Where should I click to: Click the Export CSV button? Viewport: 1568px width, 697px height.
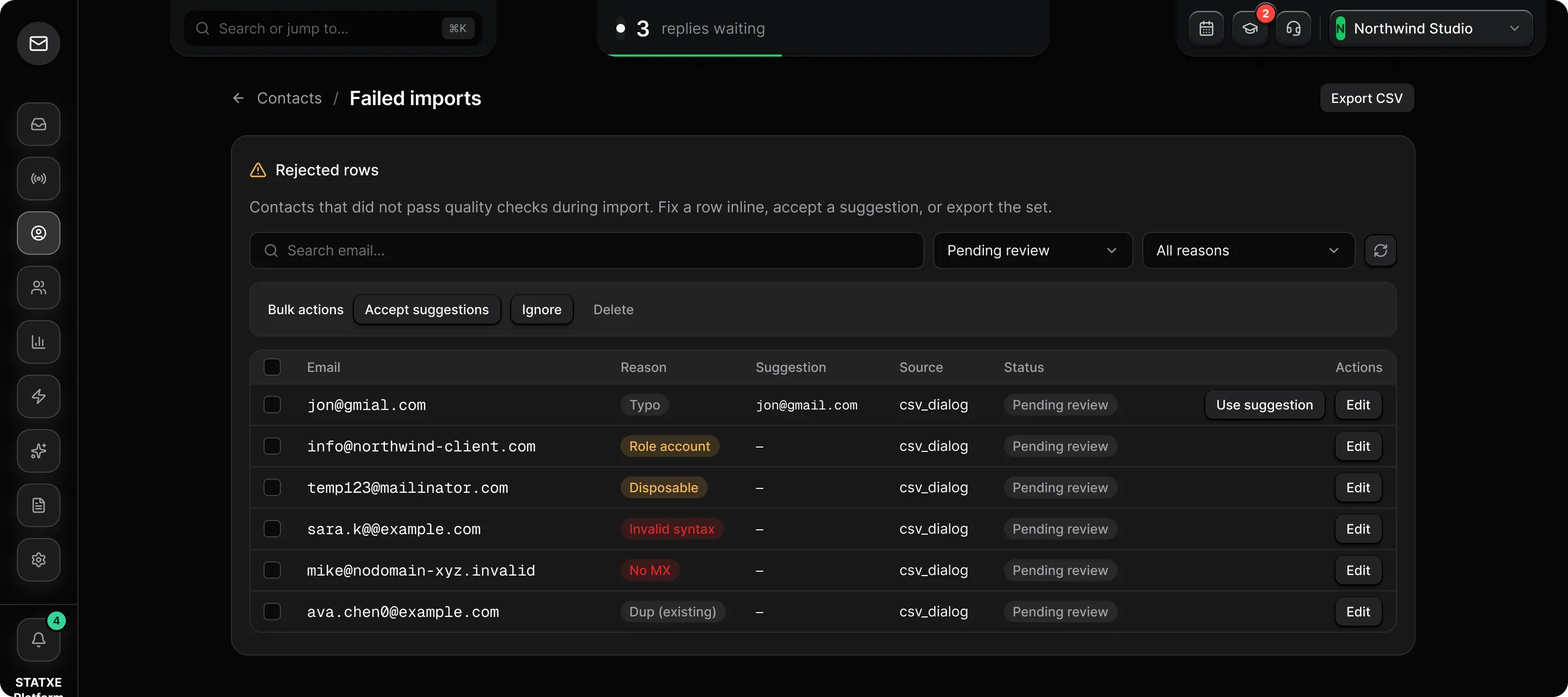pyautogui.click(x=1366, y=98)
